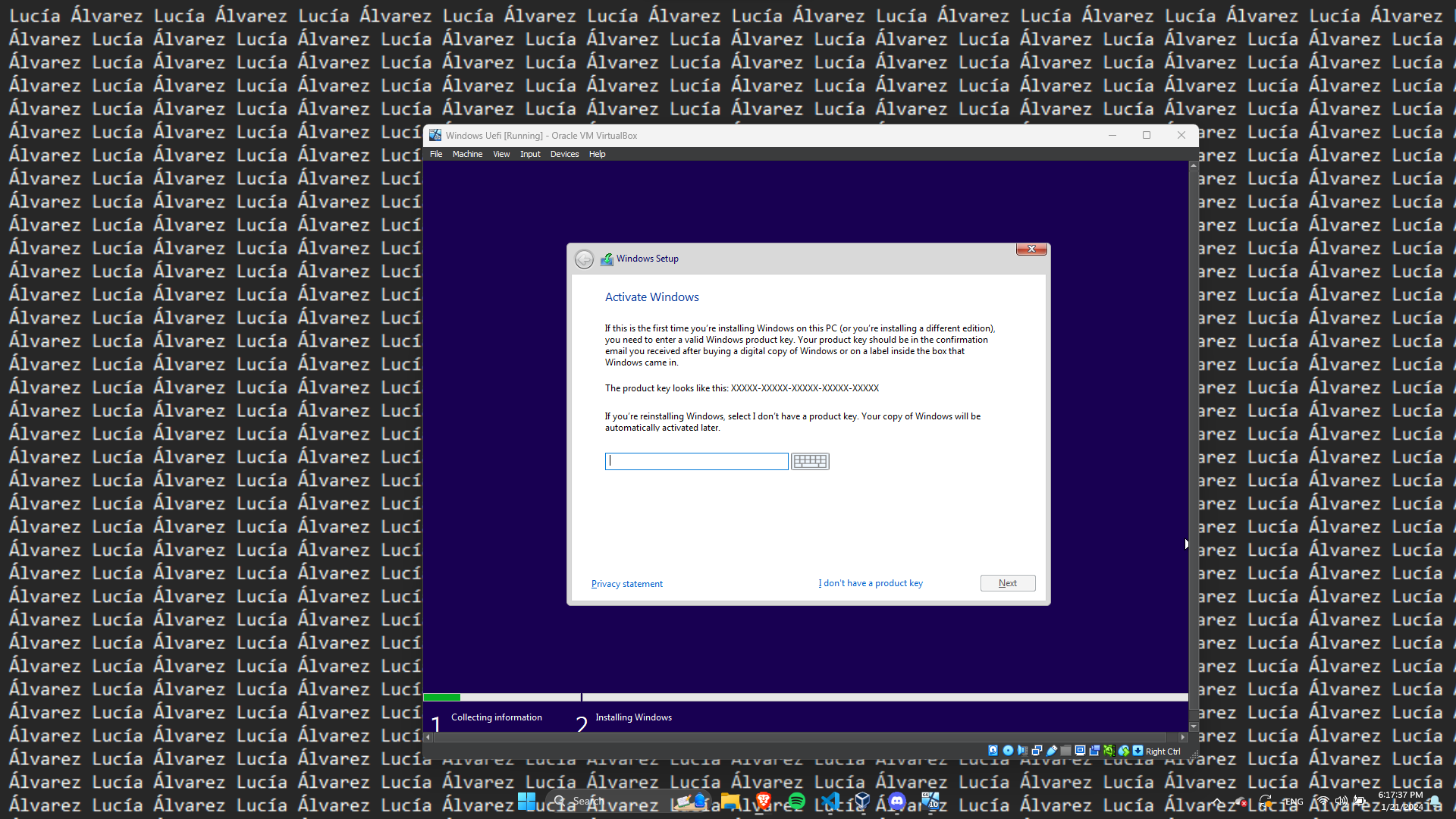
Task: Click the shared folders status icon
Action: 1065,751
